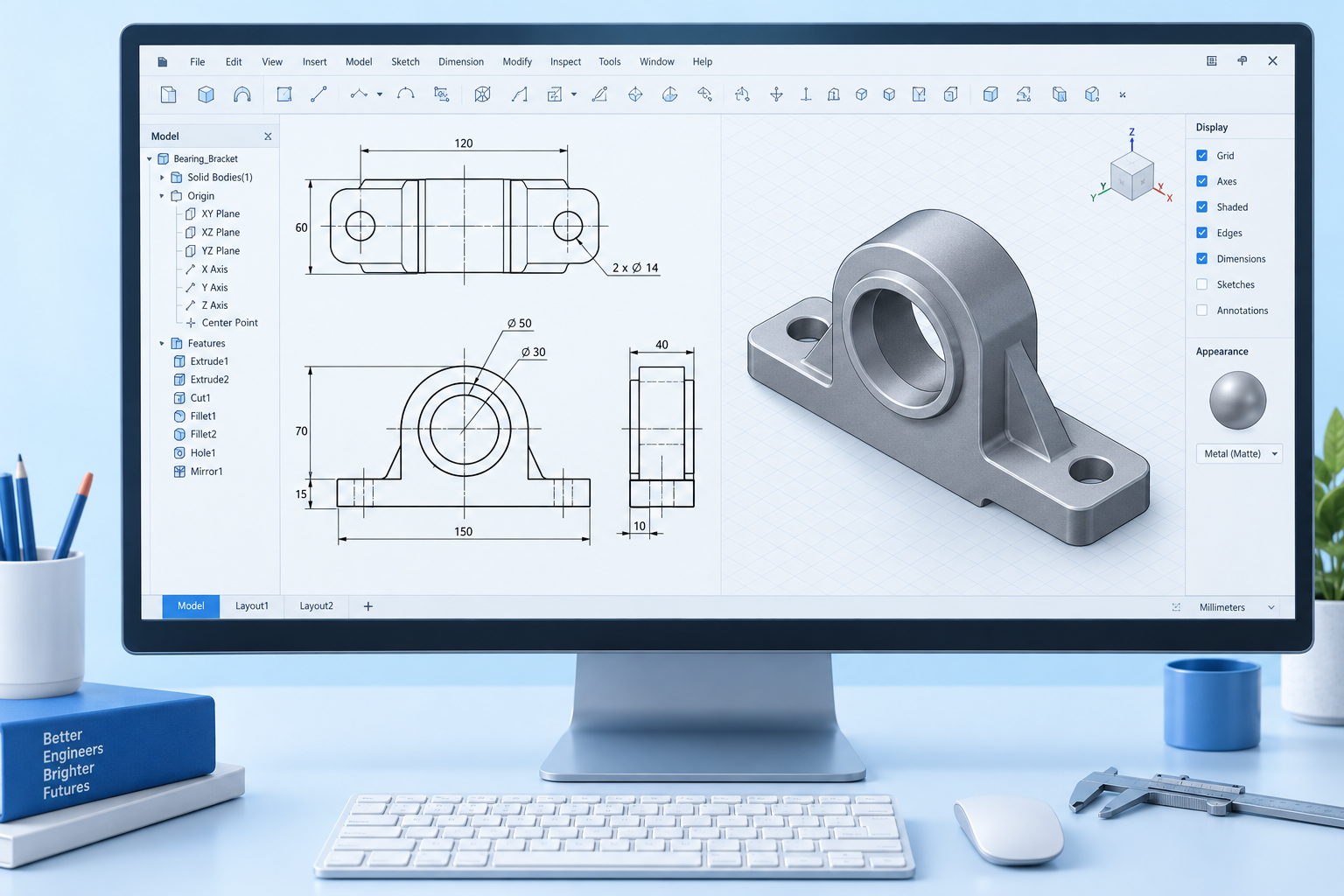Click the circled-X wireframe icon
Image resolution: width=1344 pixels, height=896 pixels.
(482, 94)
